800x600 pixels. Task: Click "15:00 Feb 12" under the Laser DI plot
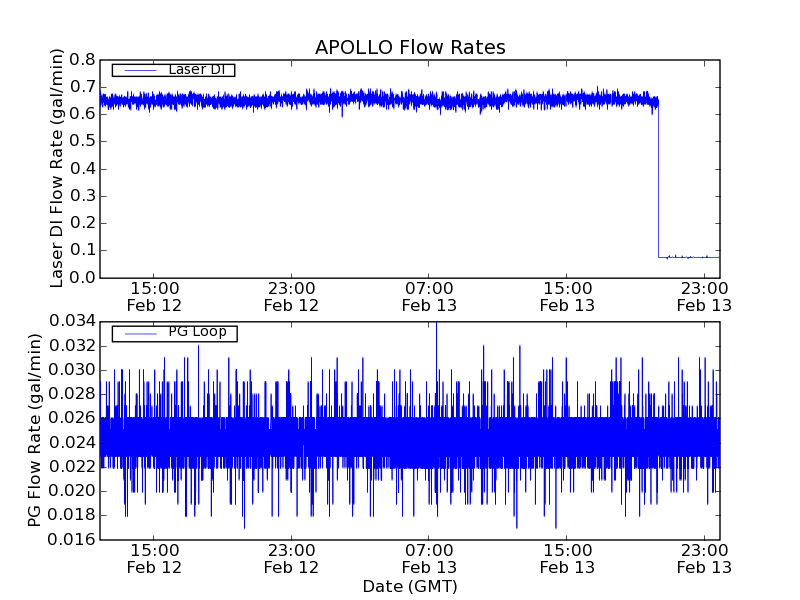point(154,297)
